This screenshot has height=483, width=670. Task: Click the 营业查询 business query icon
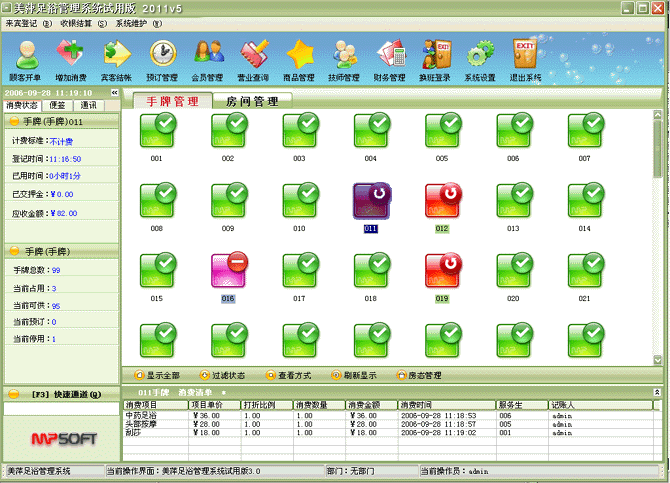pyautogui.click(x=254, y=56)
